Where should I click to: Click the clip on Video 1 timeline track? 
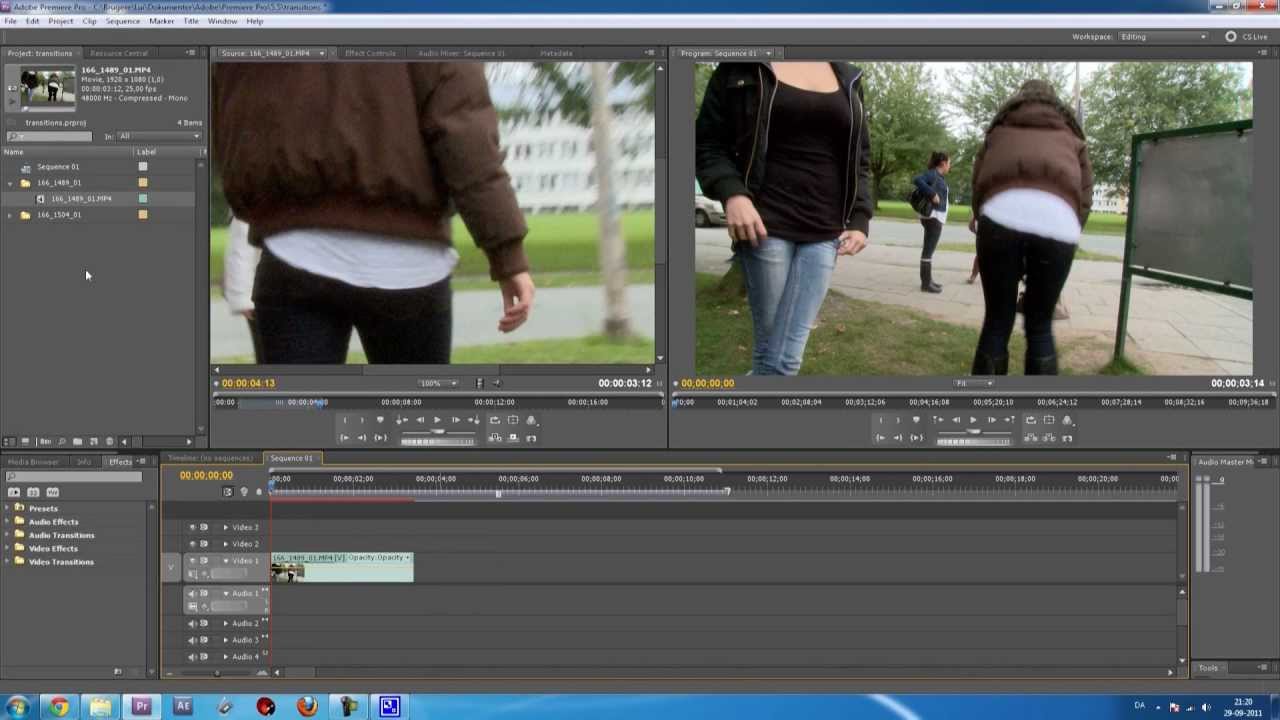(342, 567)
